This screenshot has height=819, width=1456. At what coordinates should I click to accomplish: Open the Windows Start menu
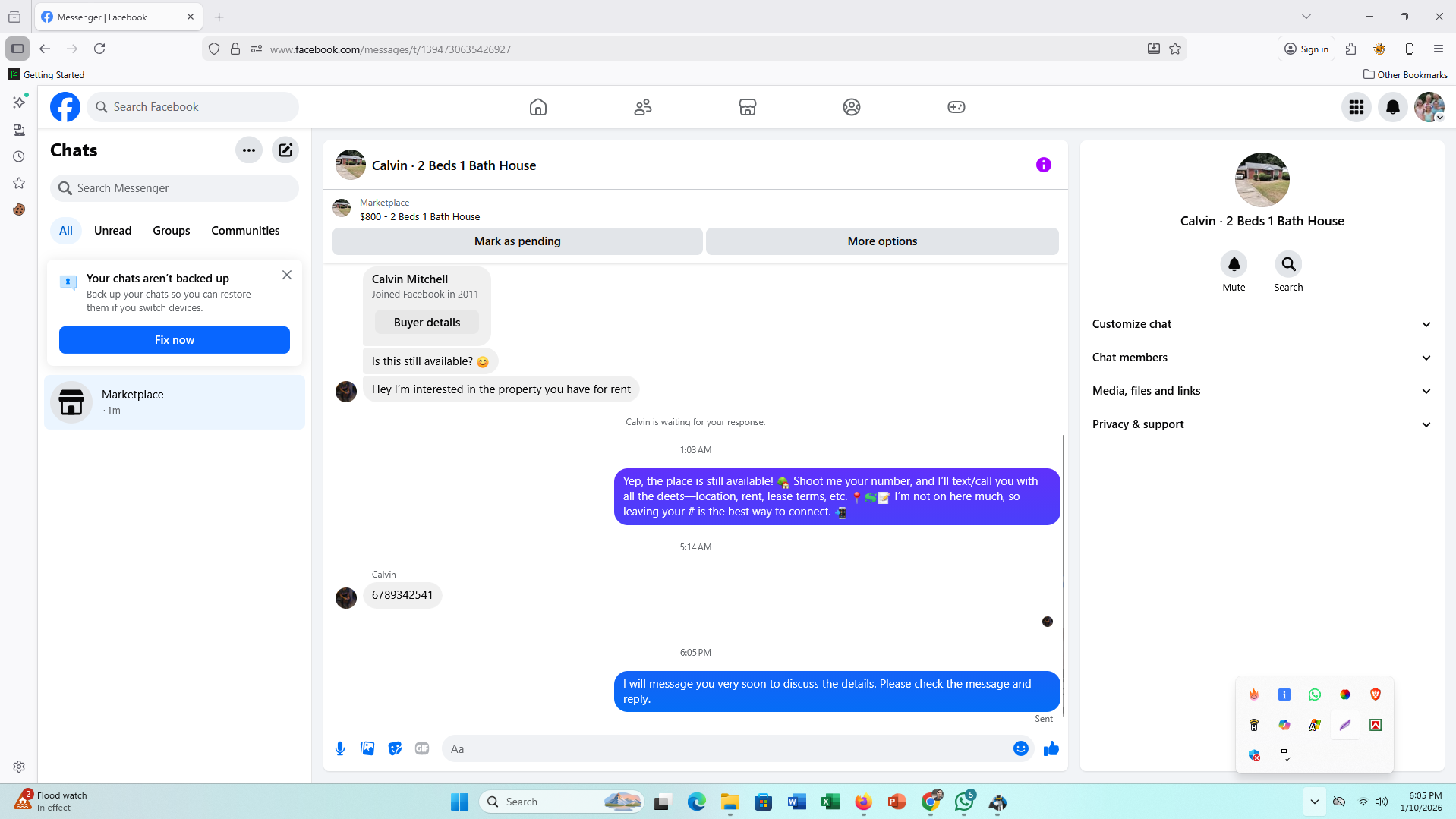pyautogui.click(x=459, y=802)
